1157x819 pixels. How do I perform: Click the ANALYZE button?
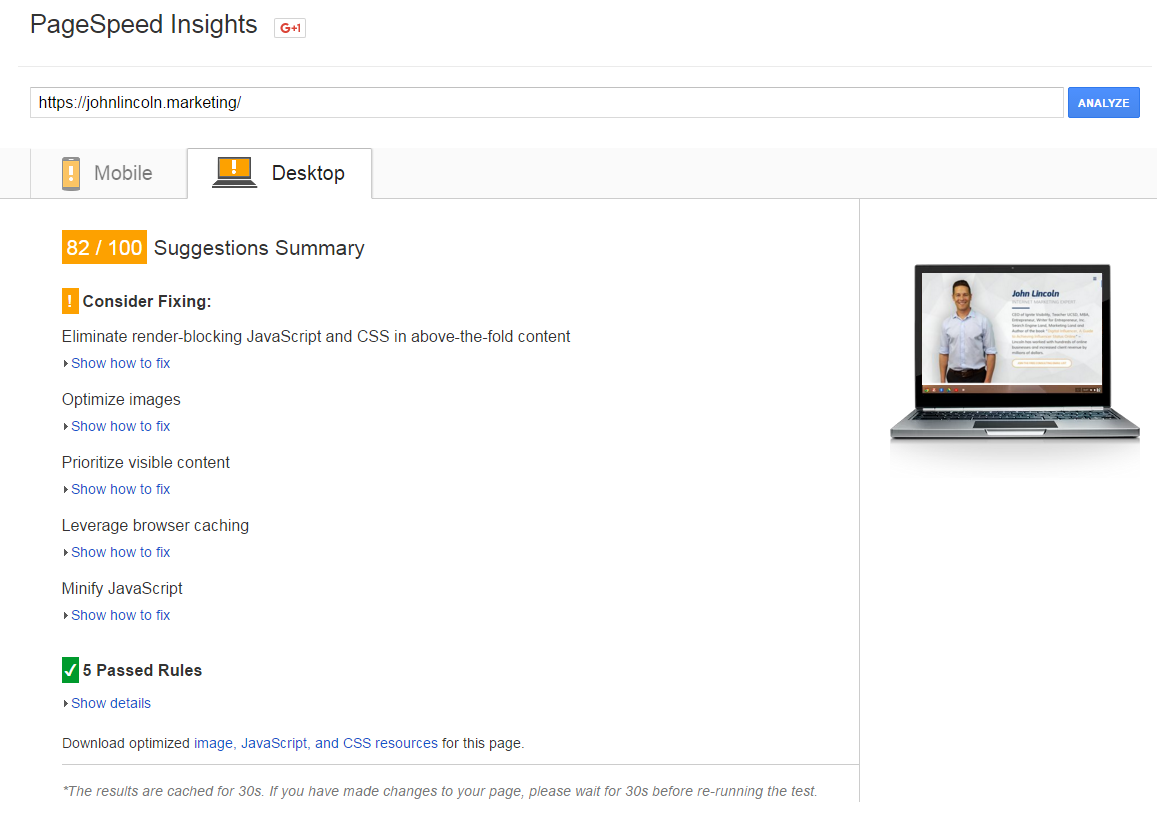1103,102
